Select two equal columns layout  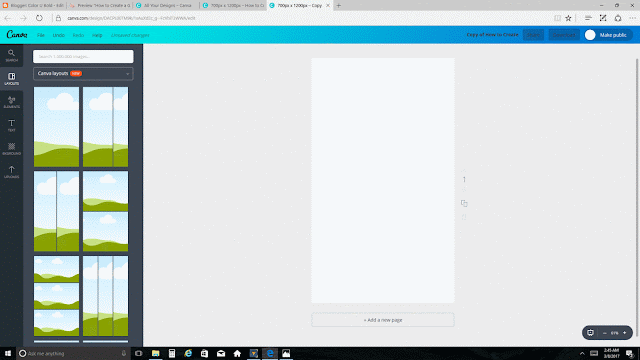[x=56, y=211]
